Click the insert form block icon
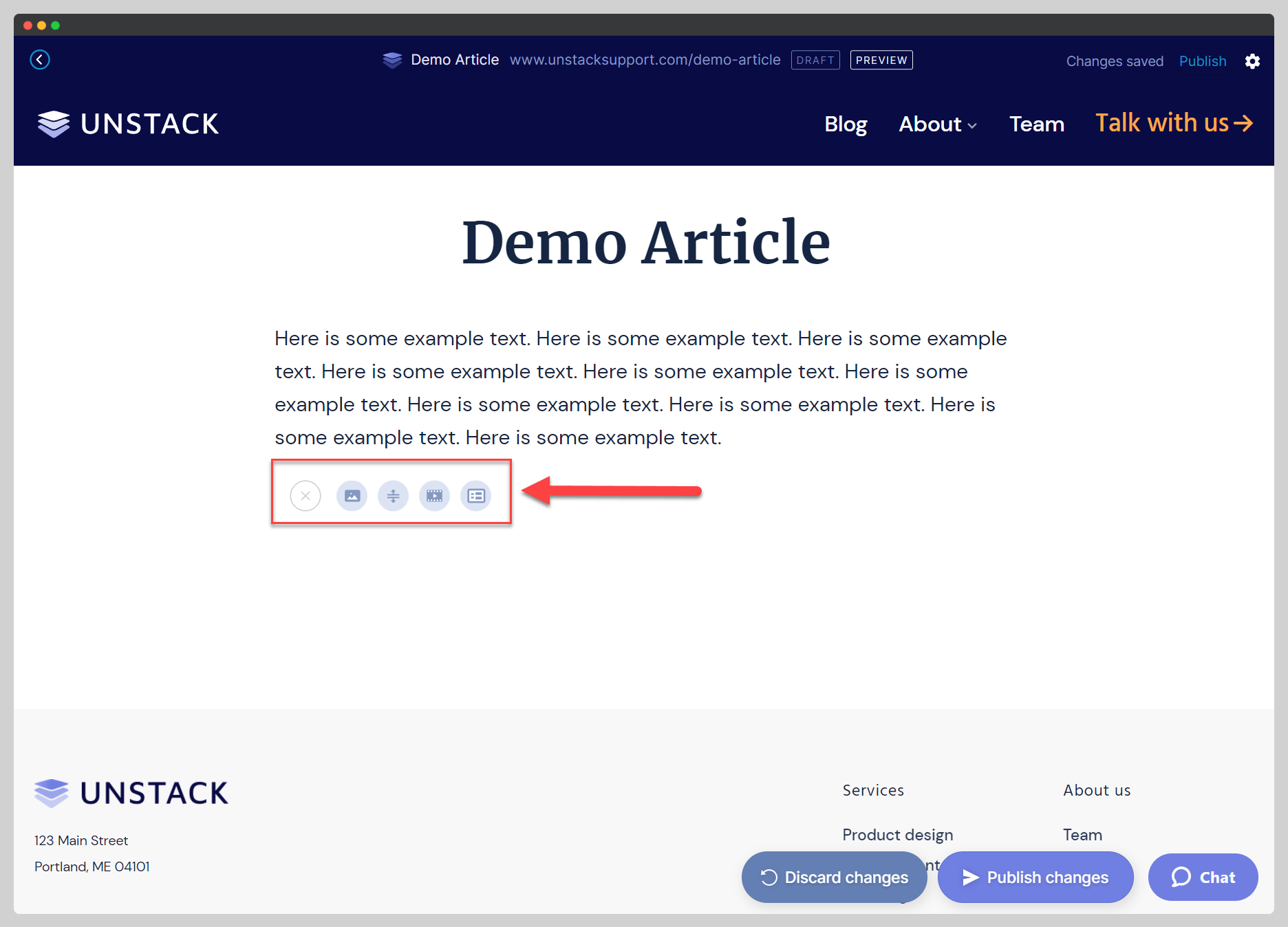This screenshot has height=927, width=1288. (476, 496)
